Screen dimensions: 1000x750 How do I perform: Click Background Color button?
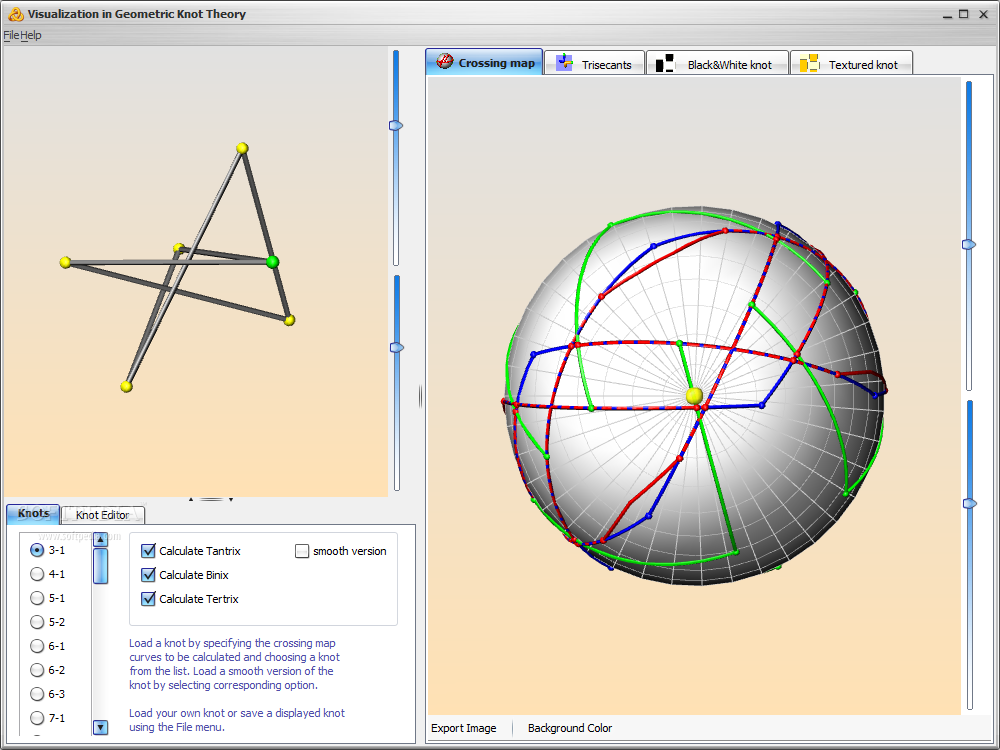click(x=570, y=728)
